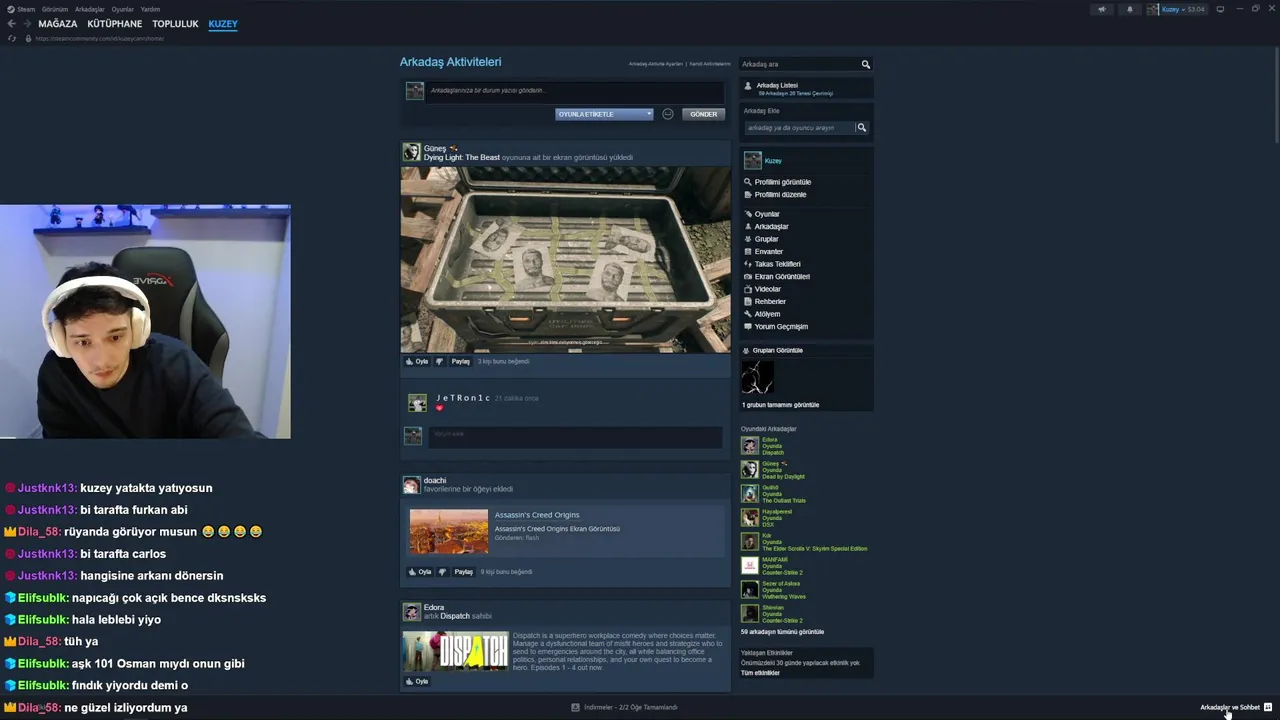The width and height of the screenshot is (1280, 720).
Task: Open Atölyem link
Action: pos(767,314)
